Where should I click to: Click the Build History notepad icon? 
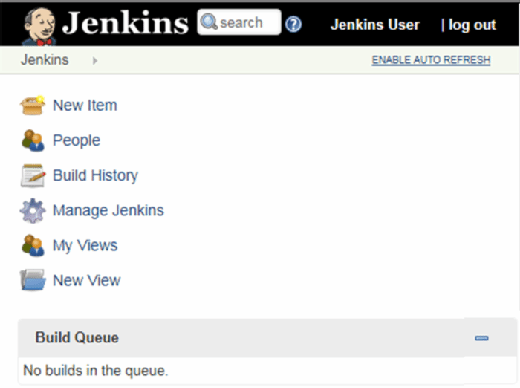point(33,175)
